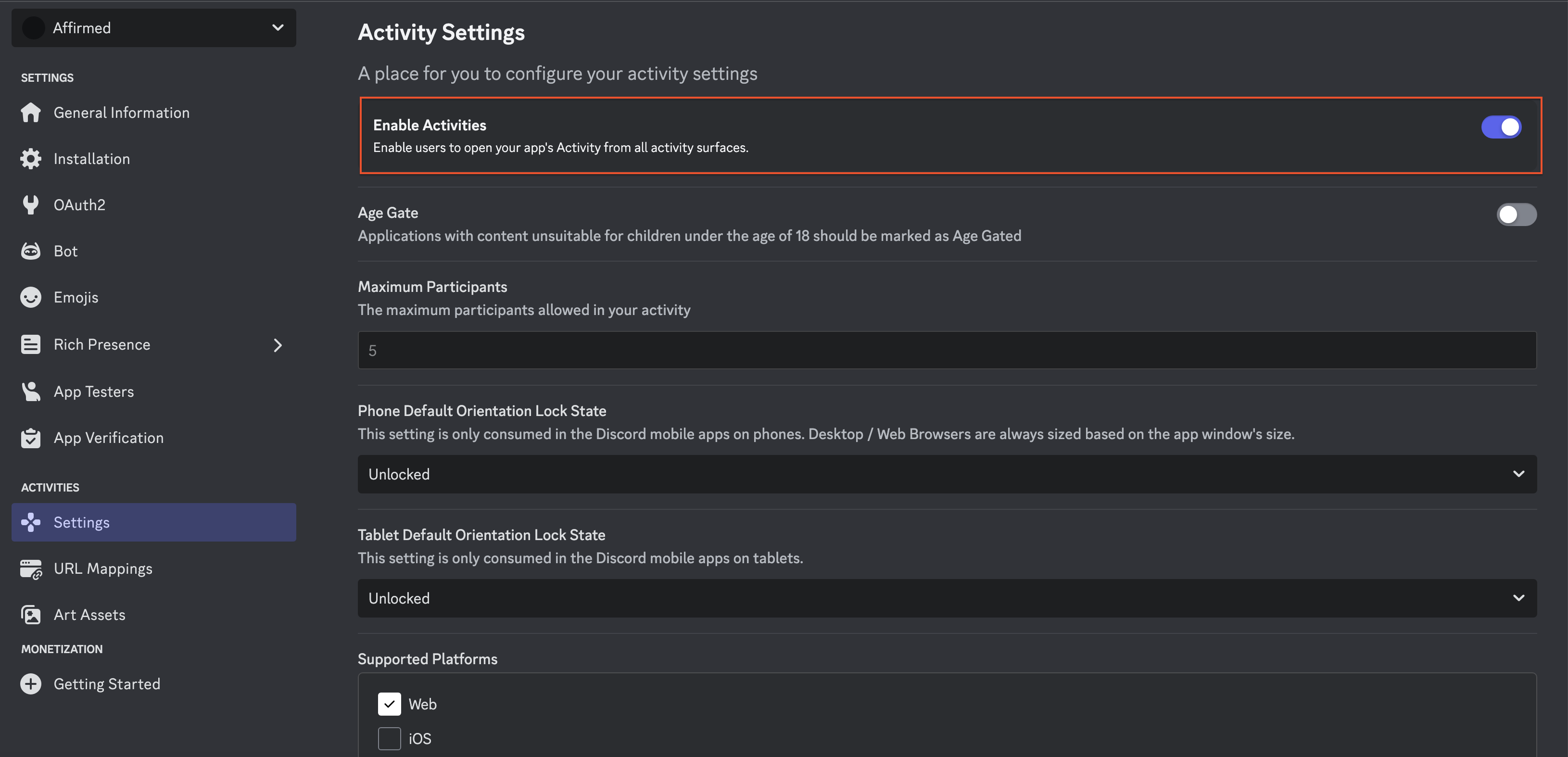Click the Installation gear icon
Image resolution: width=1568 pixels, height=757 pixels.
(30, 159)
